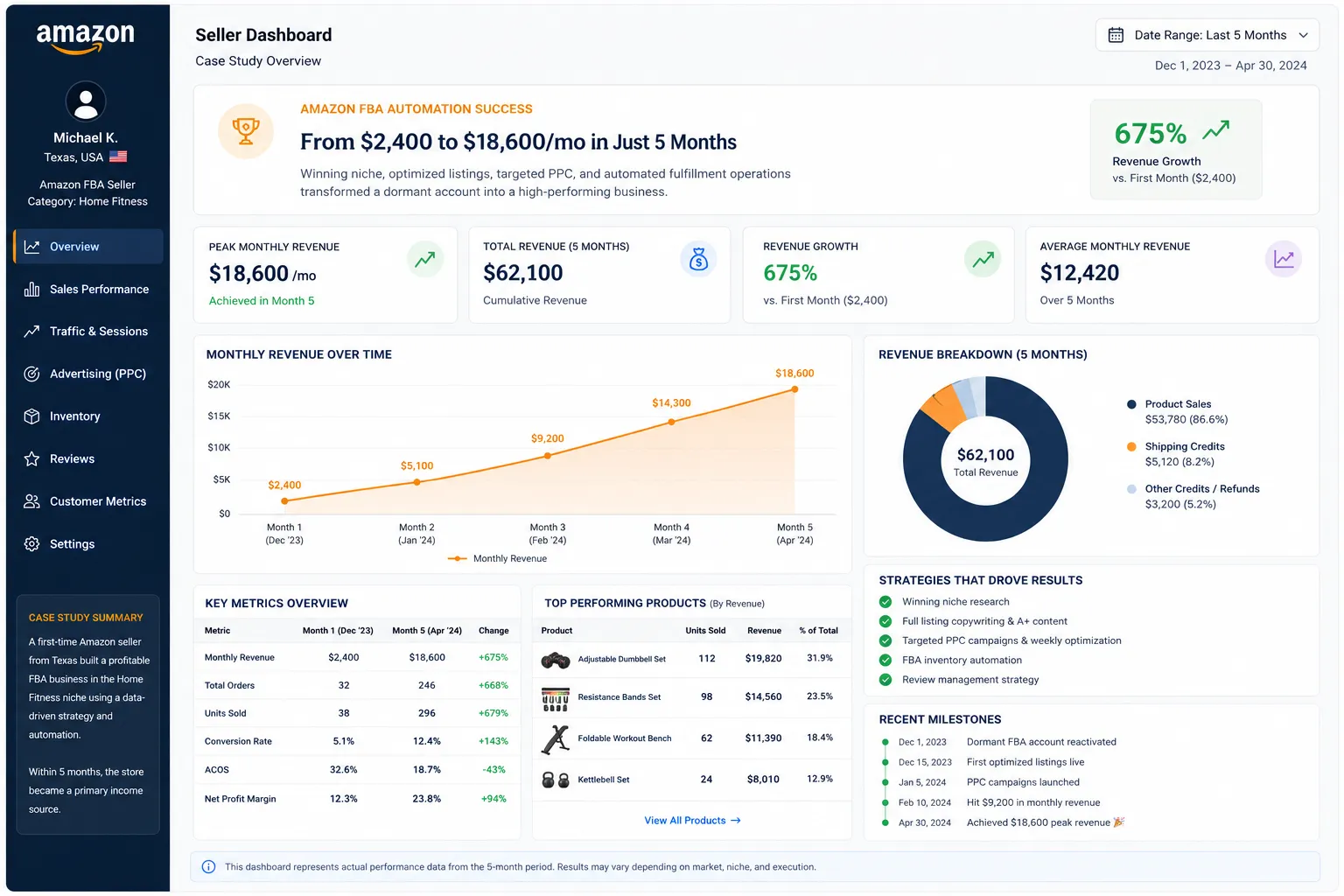Click the Amazon logo
This screenshot has height=896, width=1344.
tap(85, 38)
